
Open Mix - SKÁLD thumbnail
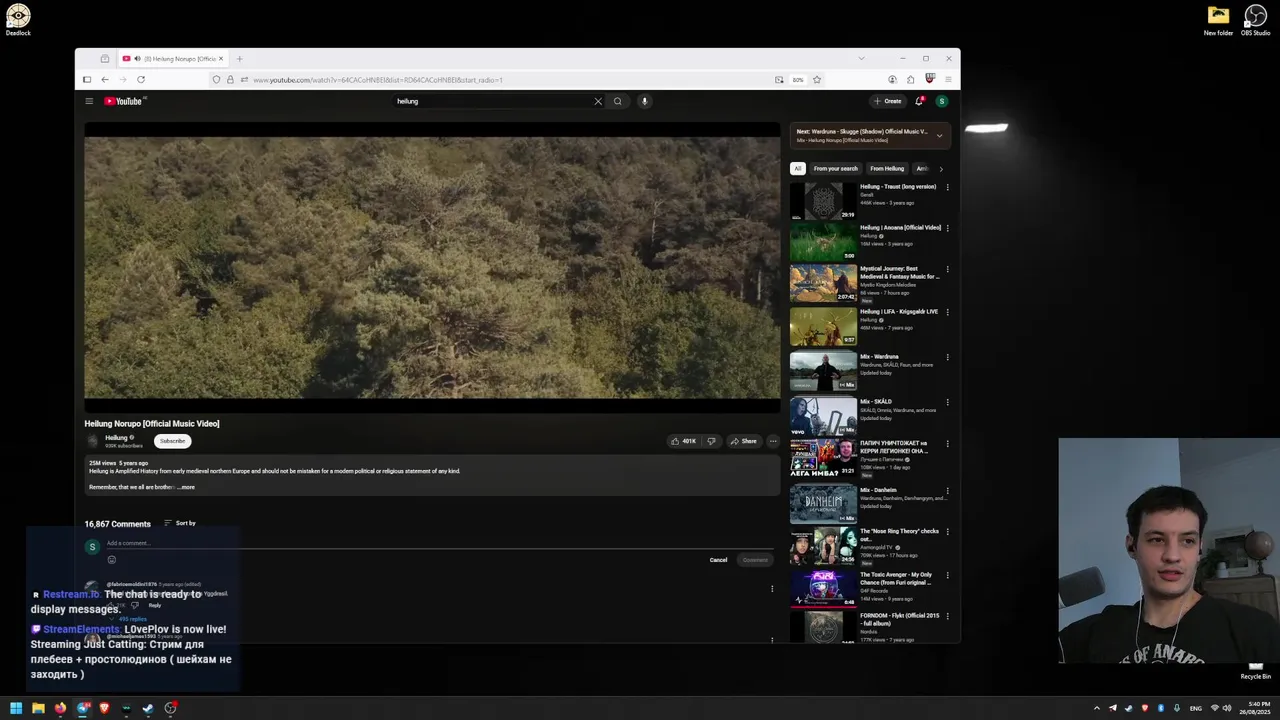(x=823, y=415)
